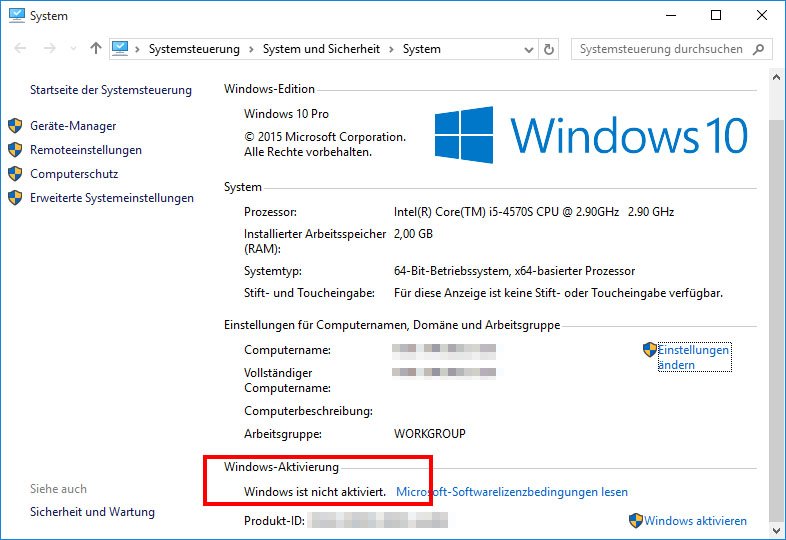786x540 pixels.
Task: Click the computer icon in address bar
Action: pyautogui.click(x=121, y=49)
